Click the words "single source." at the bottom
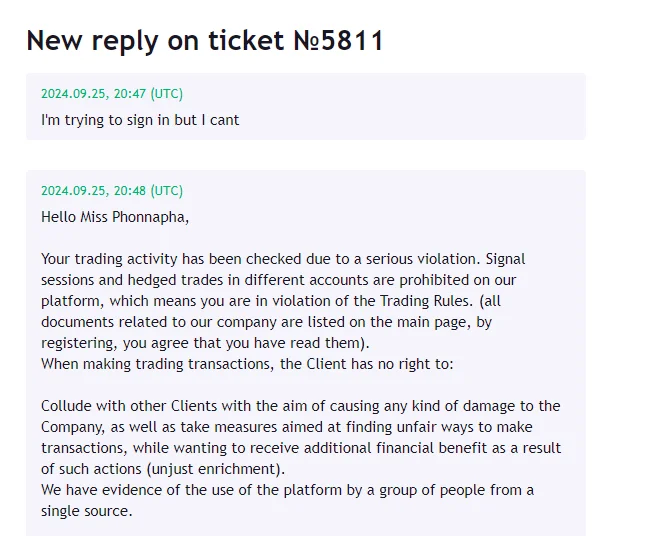Image resolution: width=667 pixels, height=536 pixels. [x=86, y=511]
